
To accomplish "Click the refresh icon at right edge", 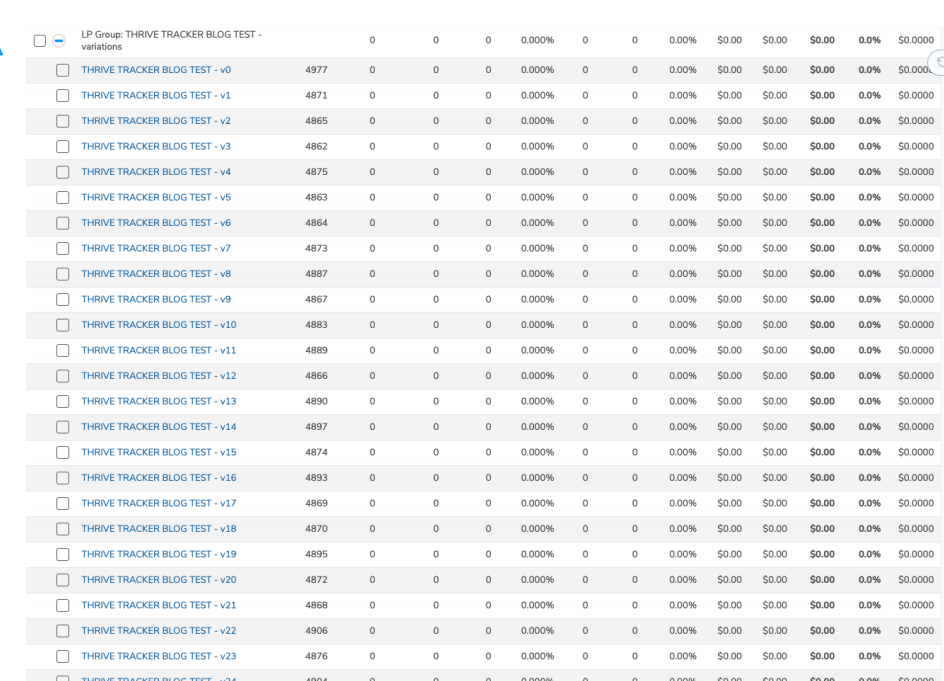I will 939,62.
